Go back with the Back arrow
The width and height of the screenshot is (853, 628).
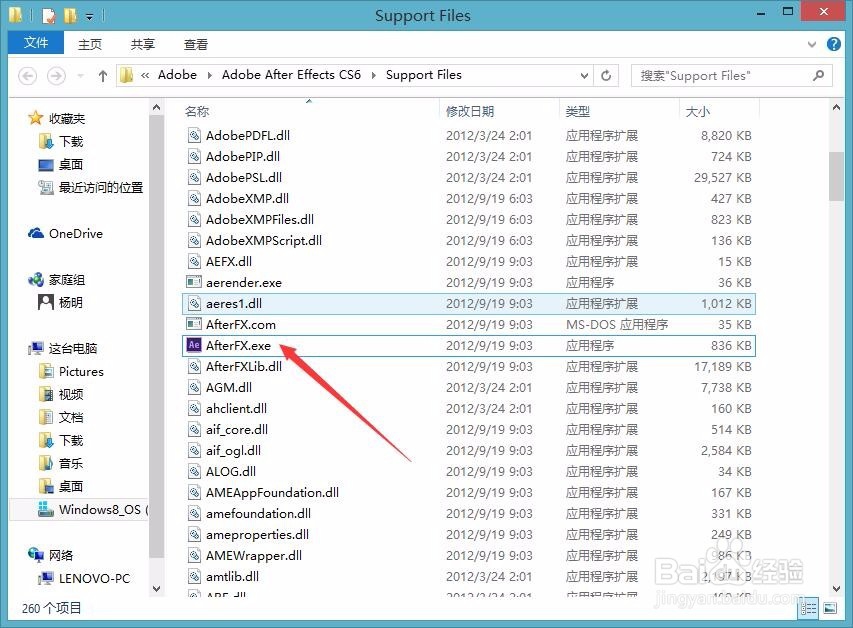28,76
